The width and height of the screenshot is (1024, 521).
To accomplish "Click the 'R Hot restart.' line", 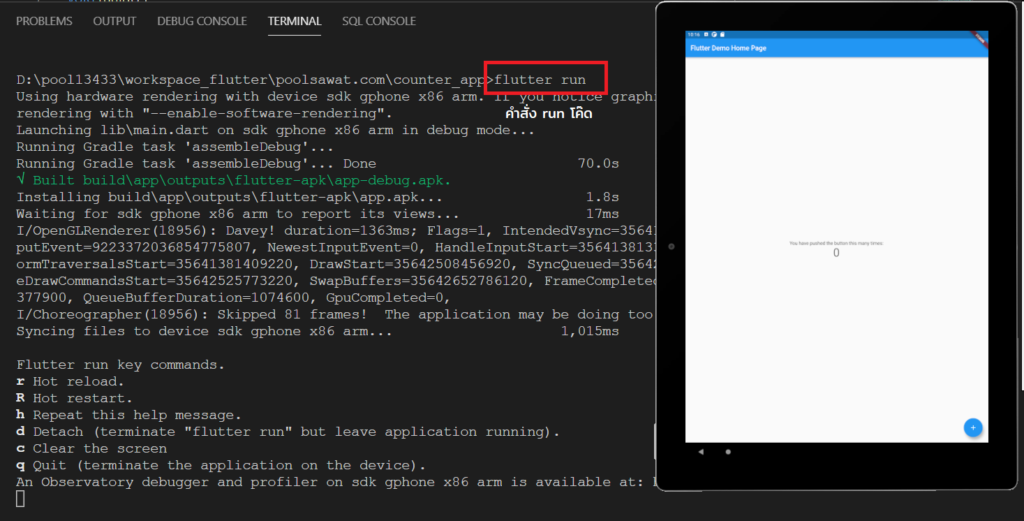I will (x=74, y=398).
